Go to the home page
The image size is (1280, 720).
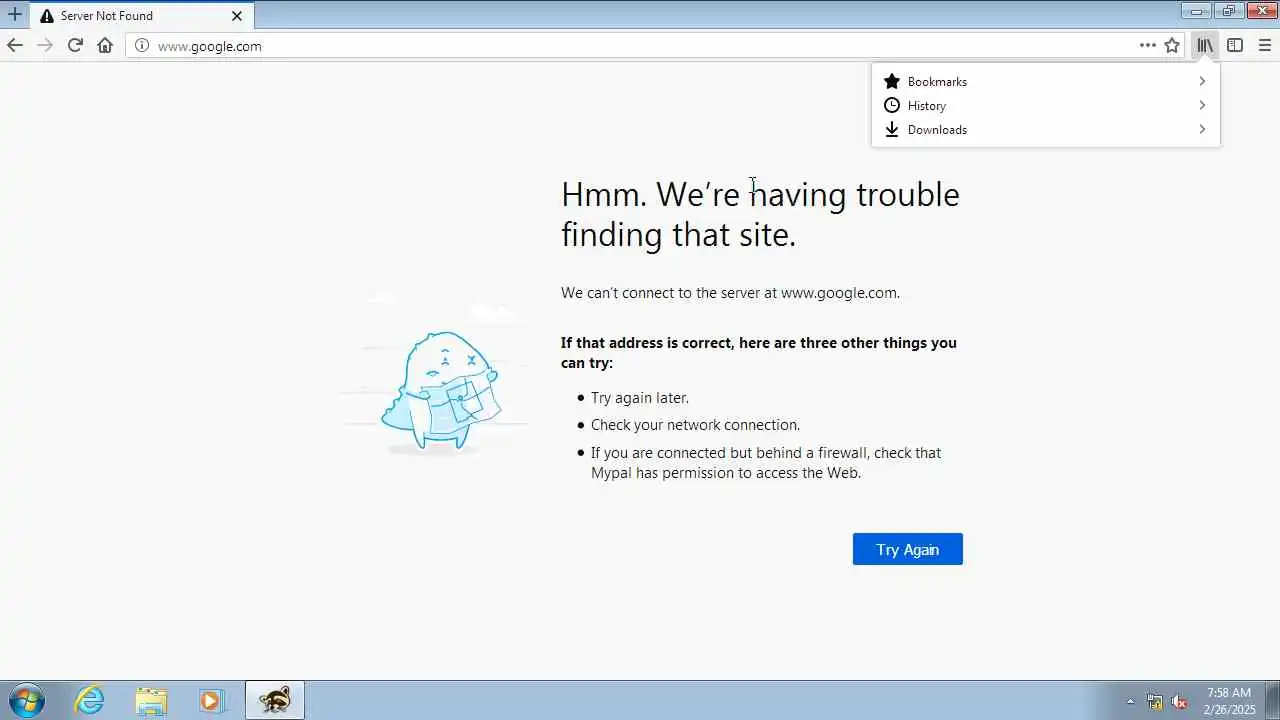pyautogui.click(x=105, y=45)
